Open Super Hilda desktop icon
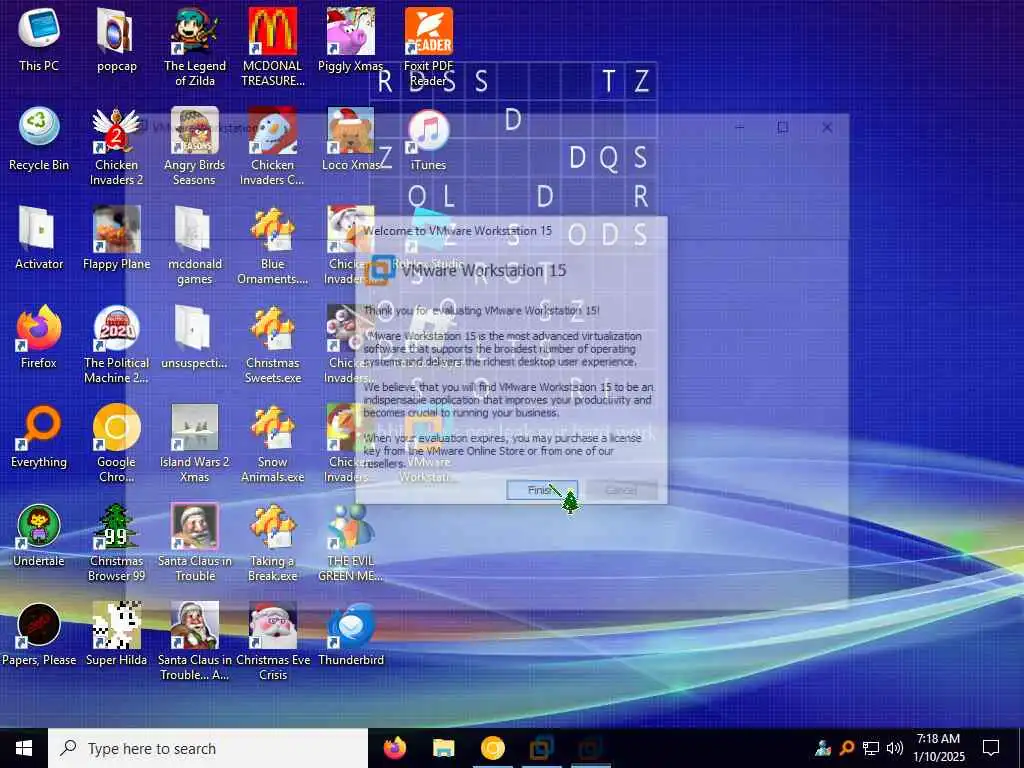The height and width of the screenshot is (768, 1024). click(x=116, y=634)
